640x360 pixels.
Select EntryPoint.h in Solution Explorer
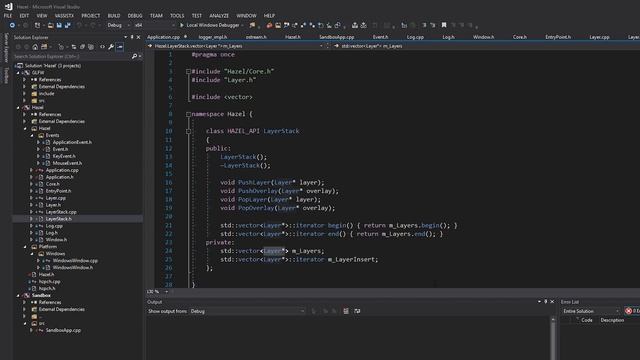[58, 191]
